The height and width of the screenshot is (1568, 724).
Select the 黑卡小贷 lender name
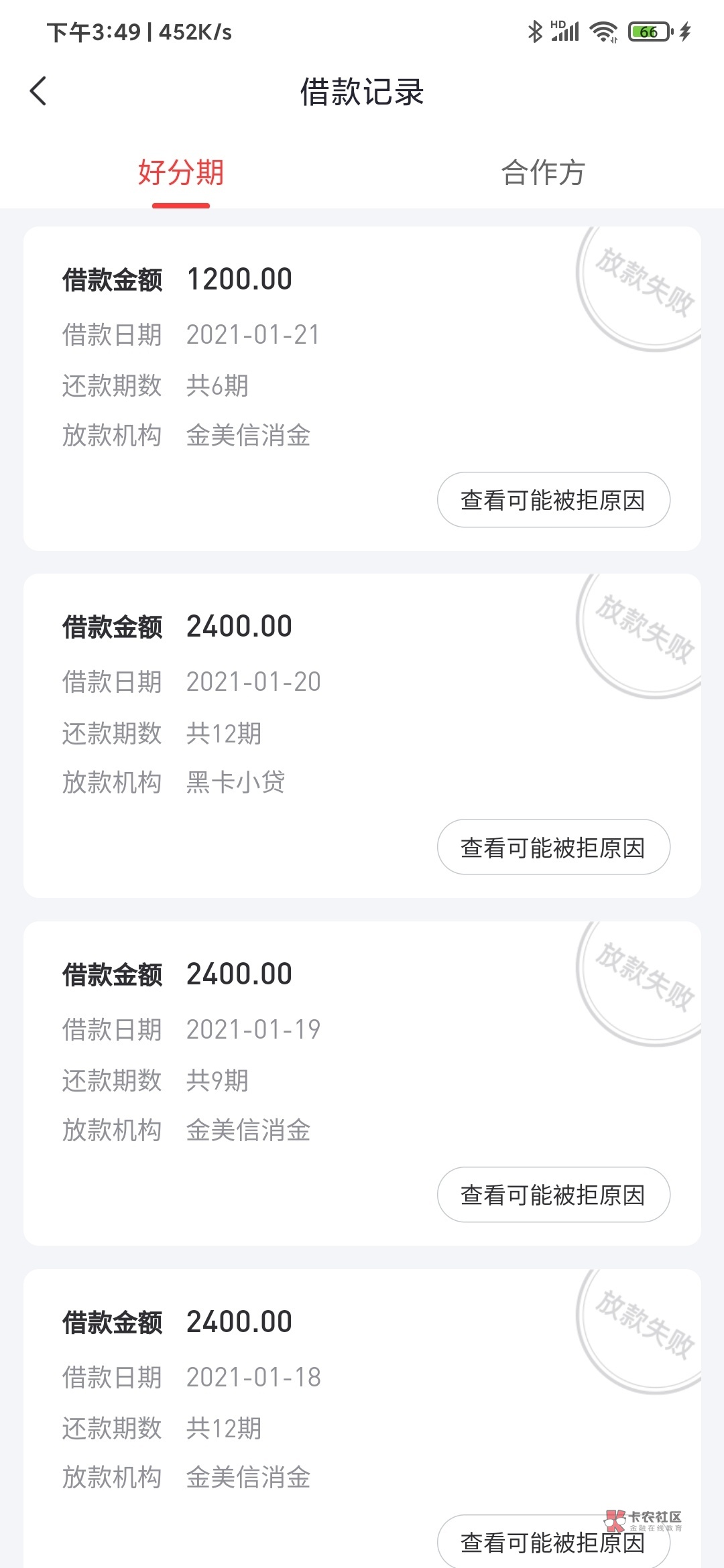click(x=235, y=782)
